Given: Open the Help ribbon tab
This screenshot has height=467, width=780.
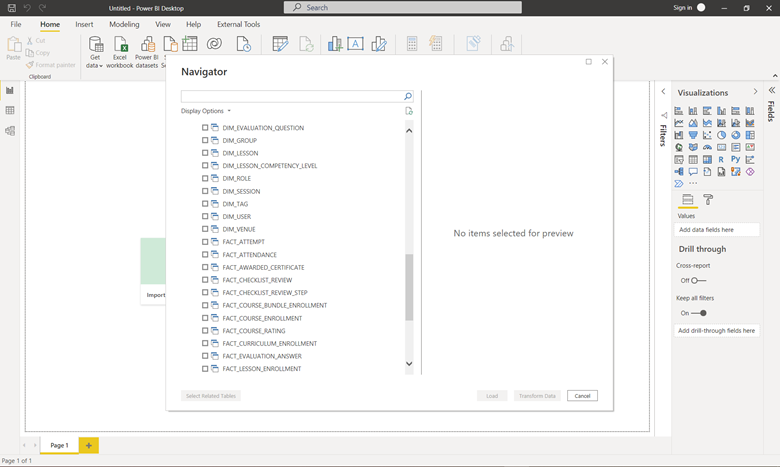Looking at the screenshot, I should click(194, 24).
